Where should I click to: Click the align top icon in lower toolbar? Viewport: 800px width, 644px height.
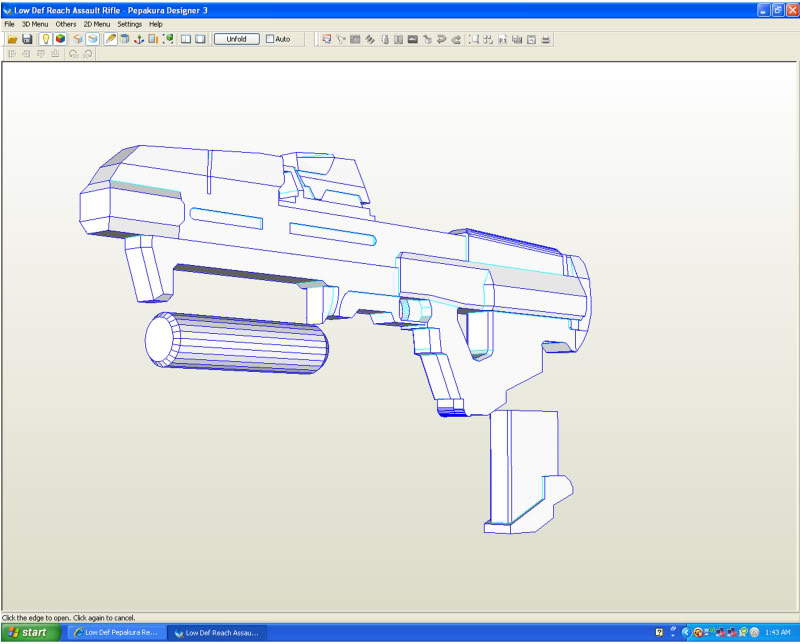[x=41, y=54]
